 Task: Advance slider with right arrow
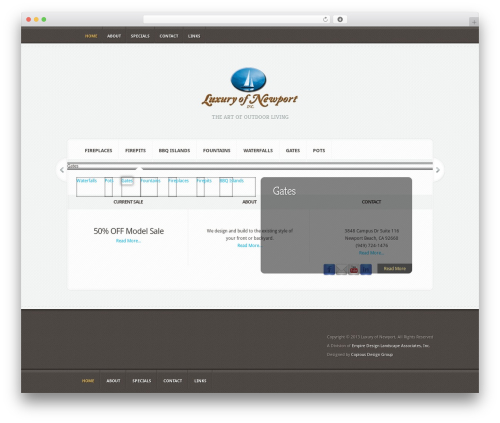438,170
